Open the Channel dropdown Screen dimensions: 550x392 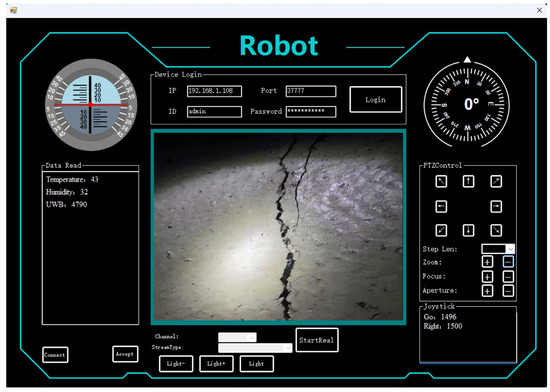click(x=237, y=337)
